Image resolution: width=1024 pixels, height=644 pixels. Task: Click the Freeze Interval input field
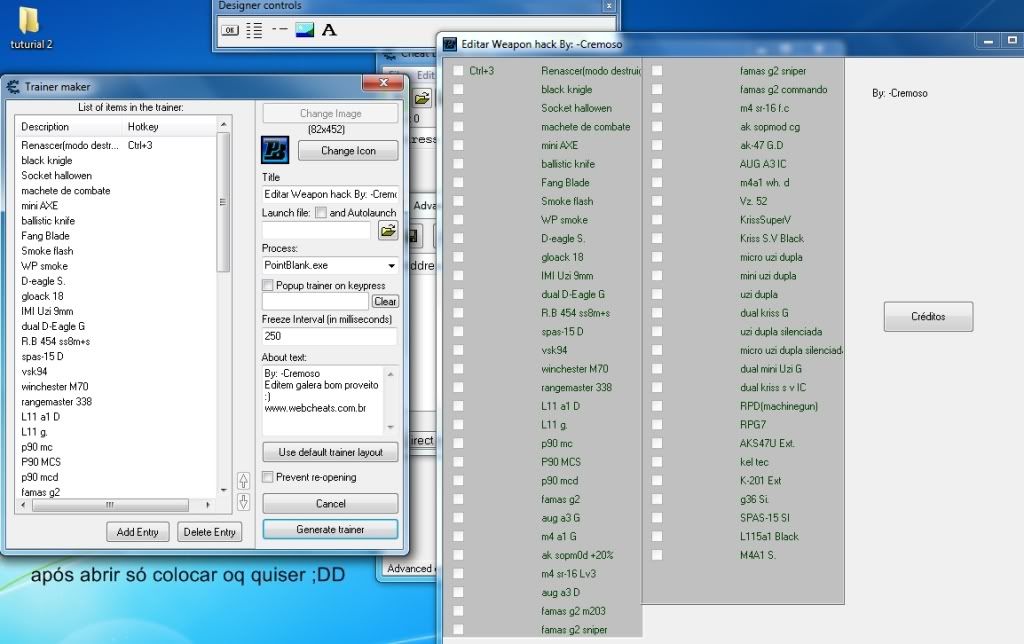(x=330, y=337)
